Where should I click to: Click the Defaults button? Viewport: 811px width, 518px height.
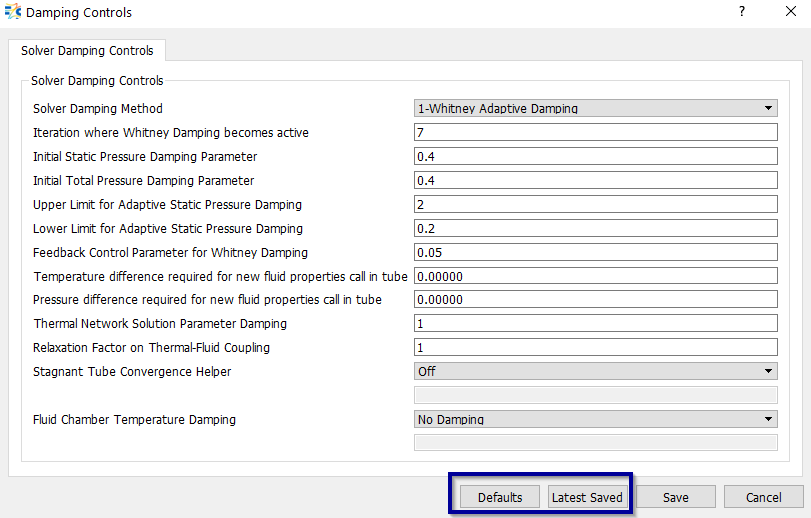499,497
